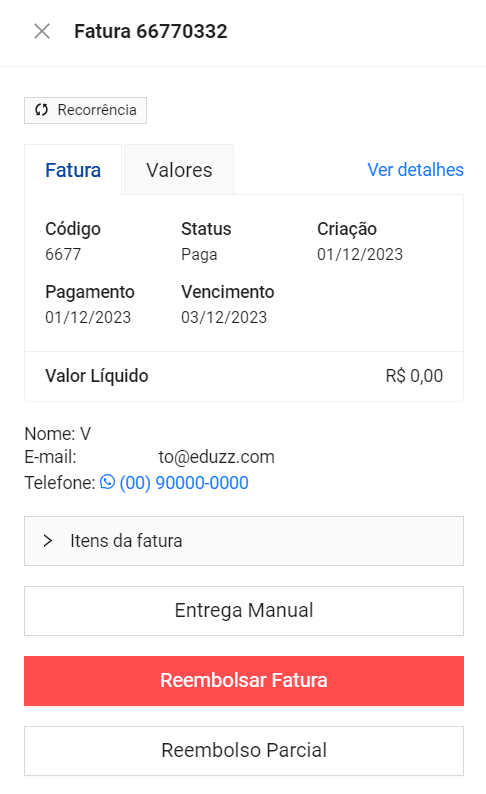
Task: Click the Fatura 66770332 title
Action: (151, 31)
